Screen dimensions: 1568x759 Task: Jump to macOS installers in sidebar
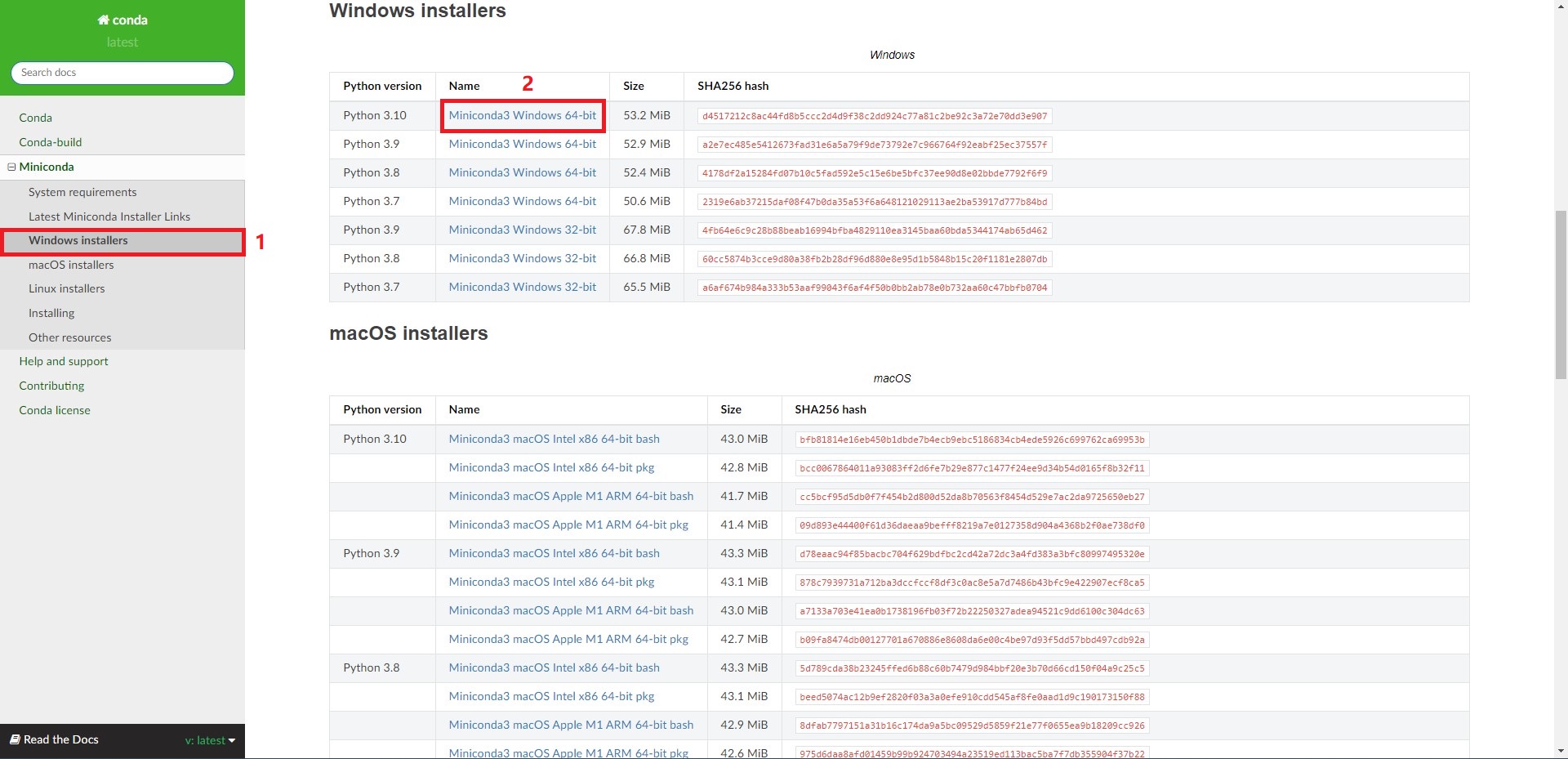pos(71,265)
